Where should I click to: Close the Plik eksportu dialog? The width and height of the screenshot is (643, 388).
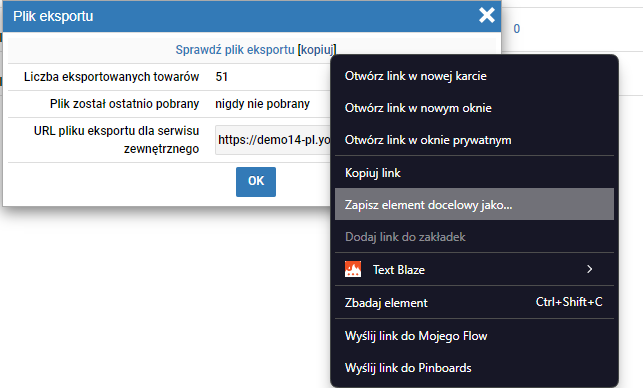click(487, 16)
